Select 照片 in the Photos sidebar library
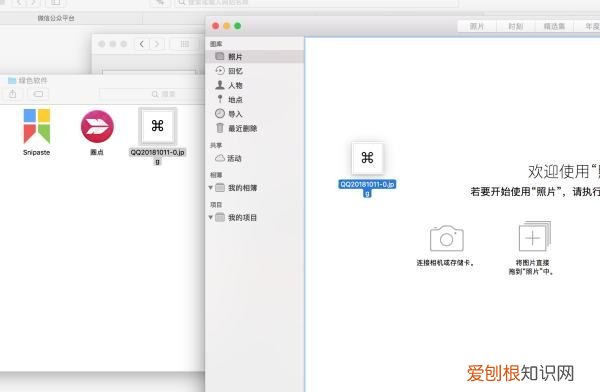Image resolution: width=600 pixels, height=392 pixels. tap(255, 57)
